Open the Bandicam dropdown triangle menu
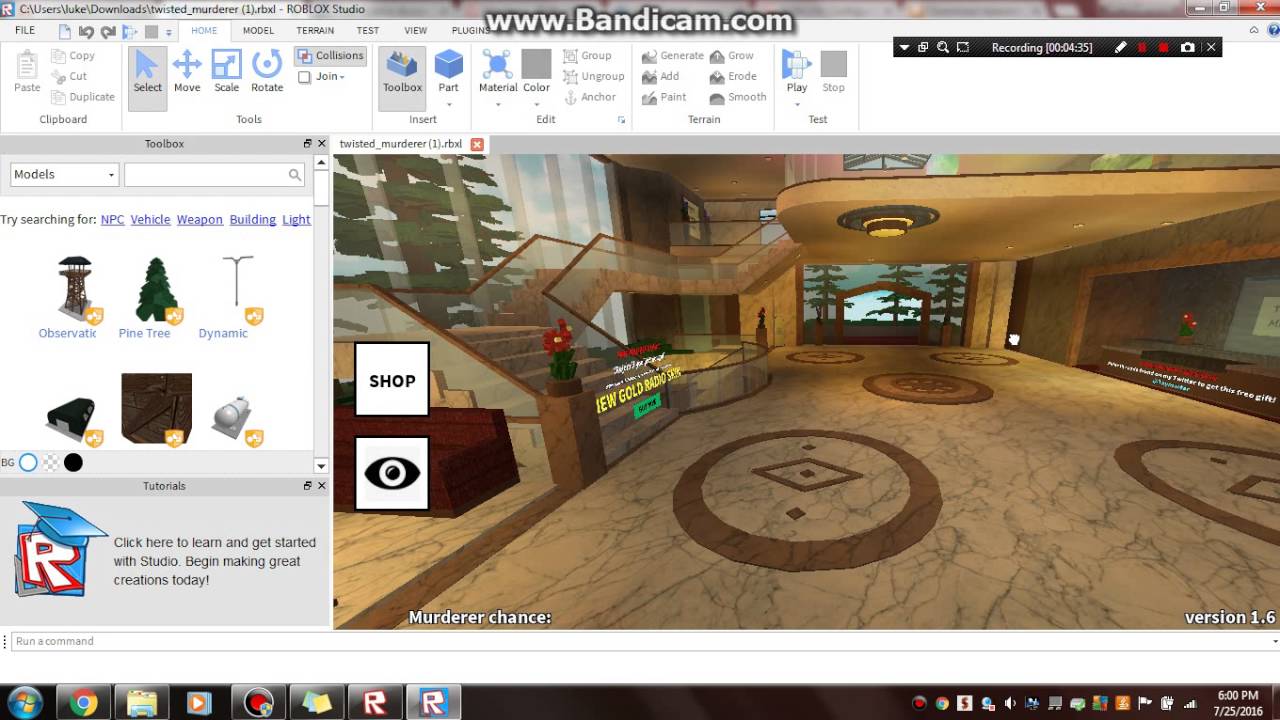Image resolution: width=1280 pixels, height=720 pixels. tap(904, 47)
